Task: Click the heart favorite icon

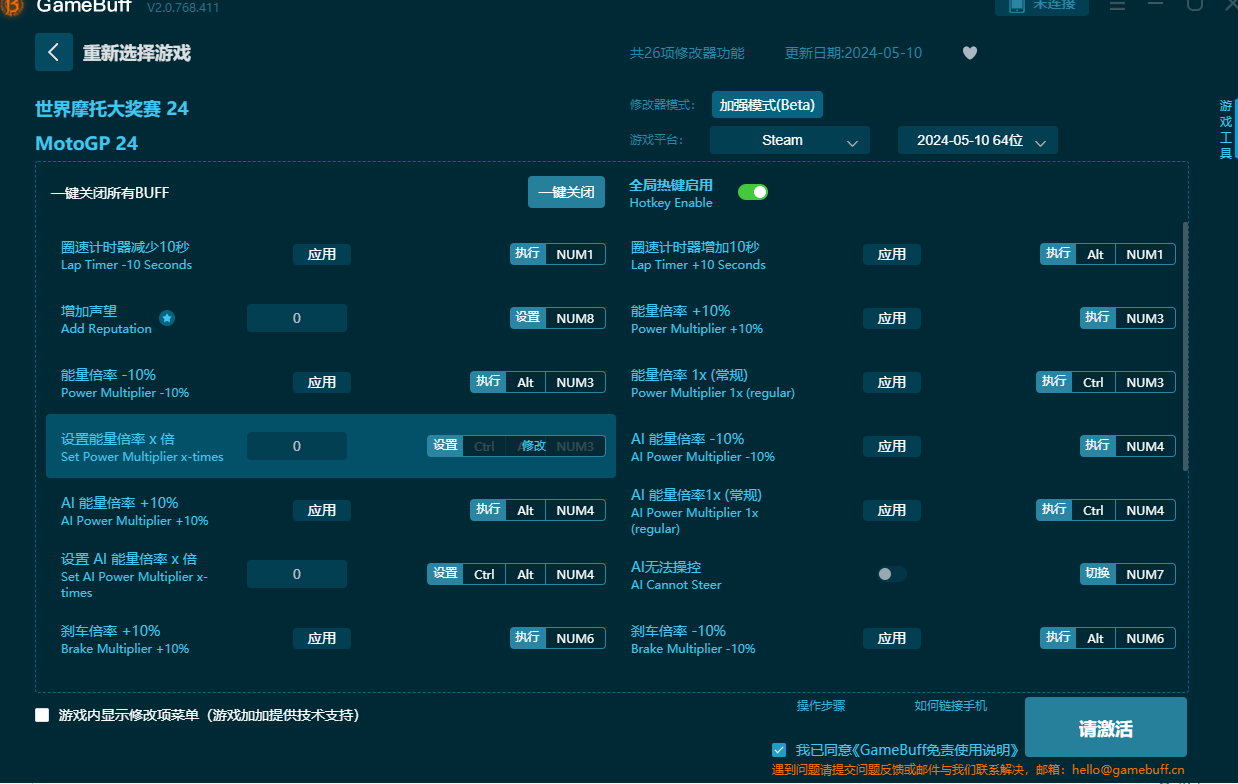Action: pyautogui.click(x=970, y=53)
